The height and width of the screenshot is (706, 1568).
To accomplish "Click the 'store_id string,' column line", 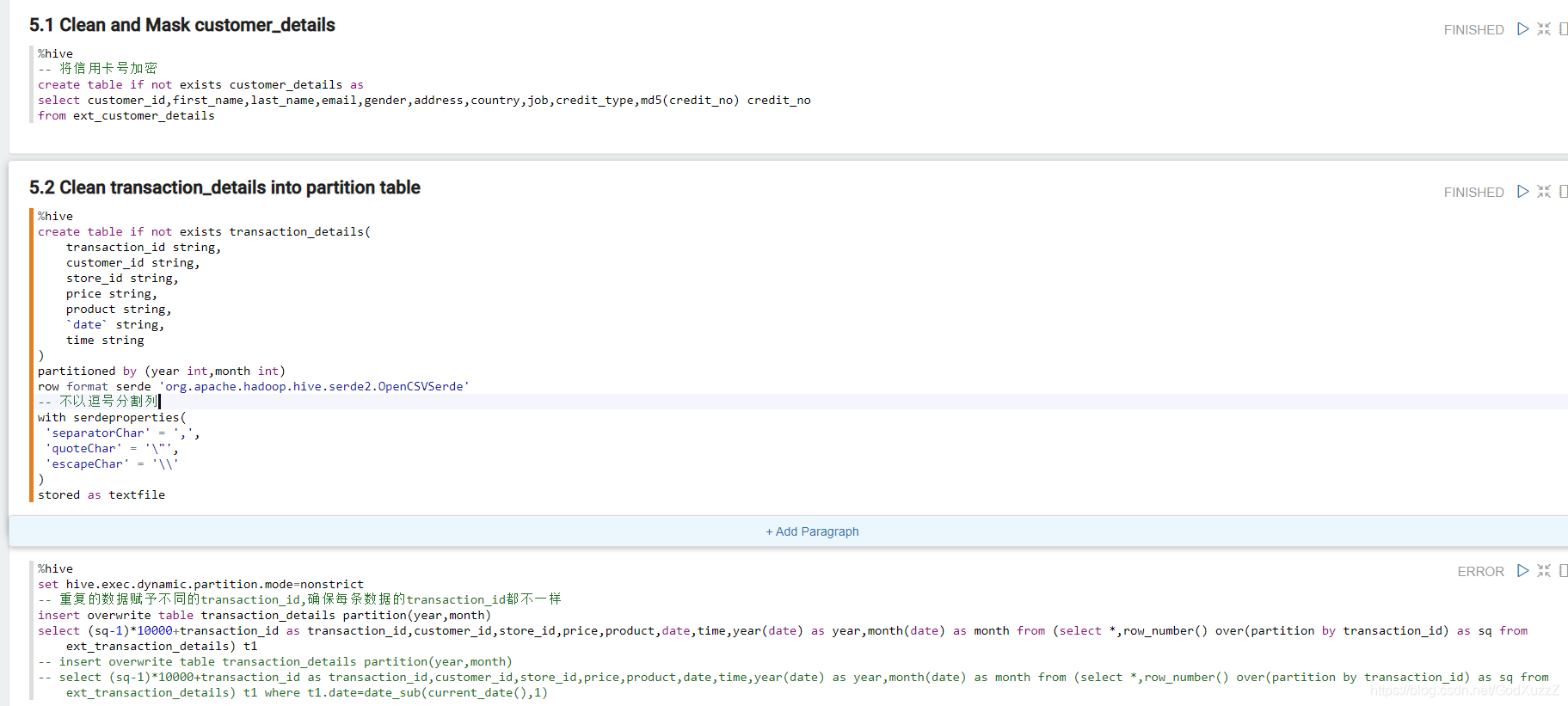I will tap(122, 279).
